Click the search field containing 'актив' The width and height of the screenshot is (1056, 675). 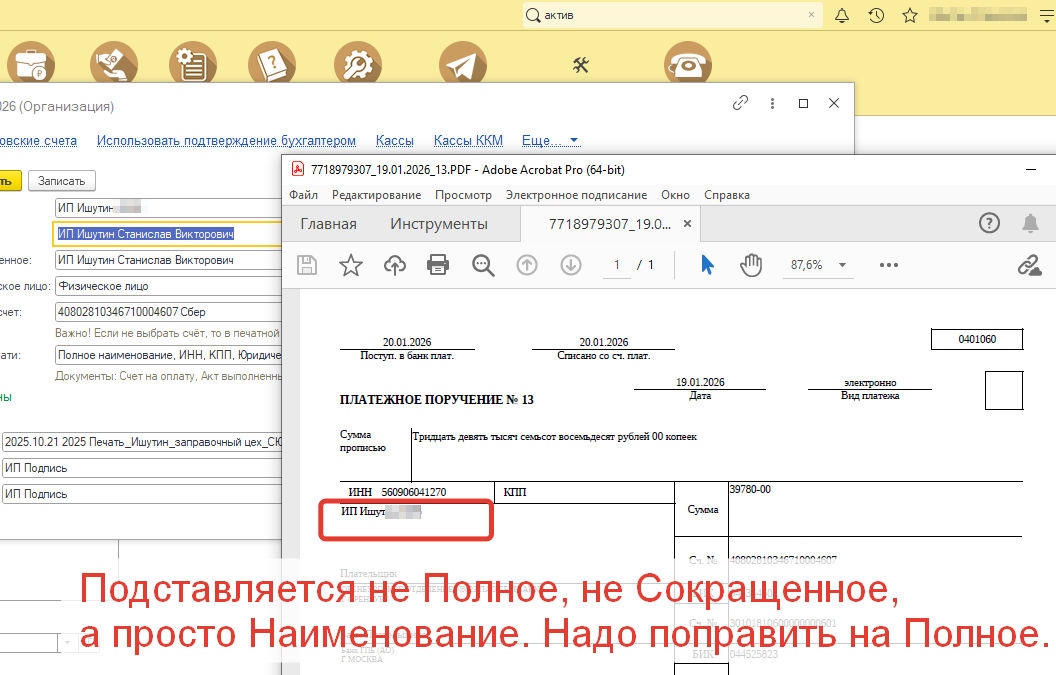pyautogui.click(x=670, y=16)
